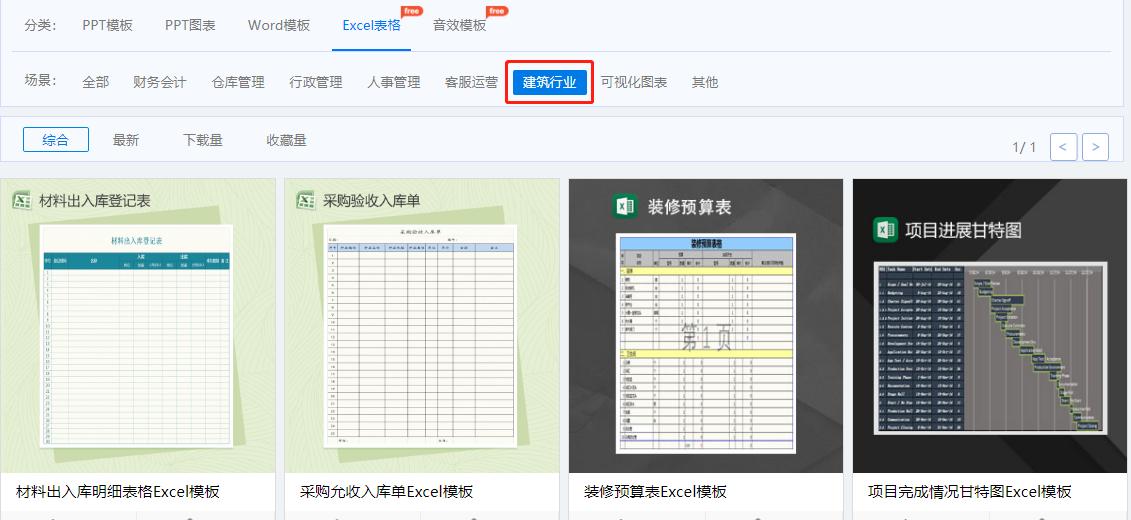This screenshot has width=1131, height=520.
Task: Filter by 人事管理 scene
Action: [394, 82]
